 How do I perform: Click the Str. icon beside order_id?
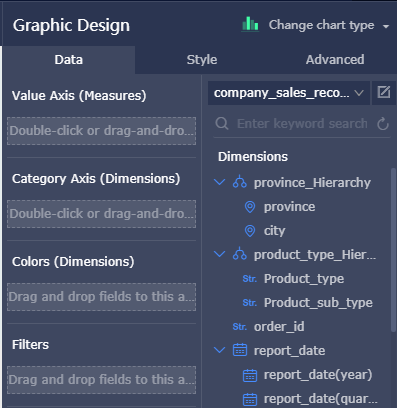(240, 326)
